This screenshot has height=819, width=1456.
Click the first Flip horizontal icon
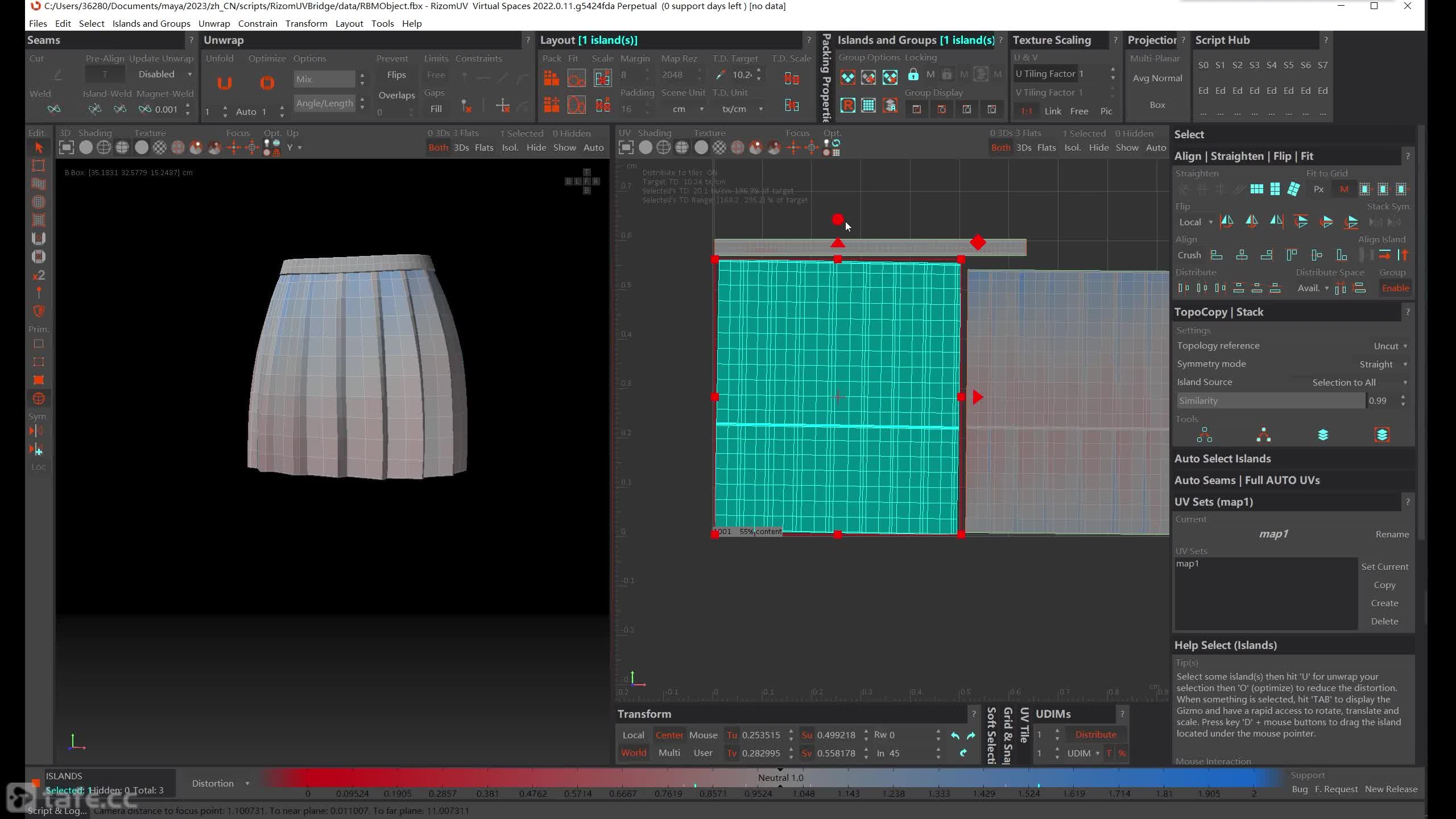pyautogui.click(x=1227, y=222)
